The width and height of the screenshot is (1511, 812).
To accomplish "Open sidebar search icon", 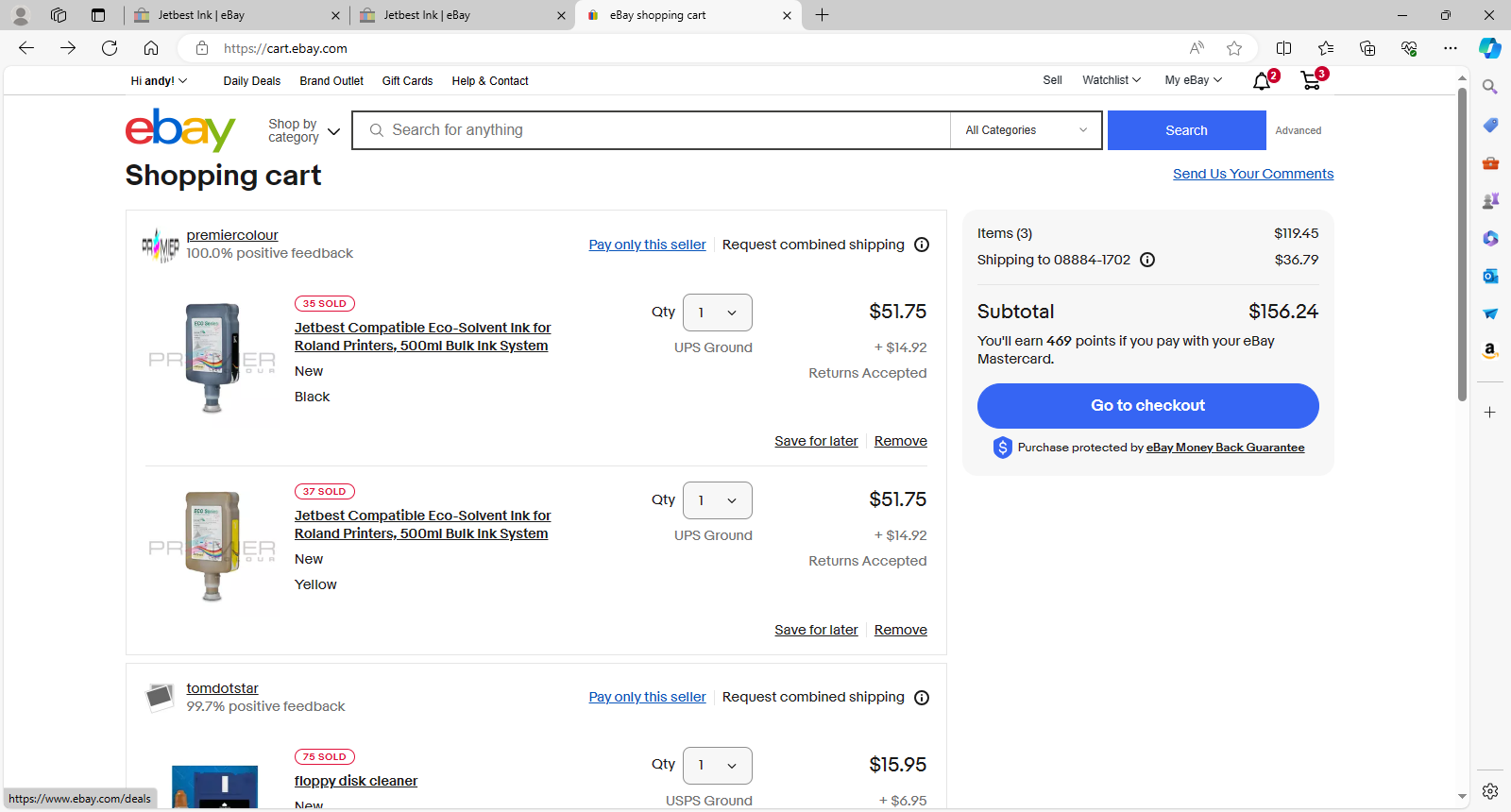I will coord(1490,87).
